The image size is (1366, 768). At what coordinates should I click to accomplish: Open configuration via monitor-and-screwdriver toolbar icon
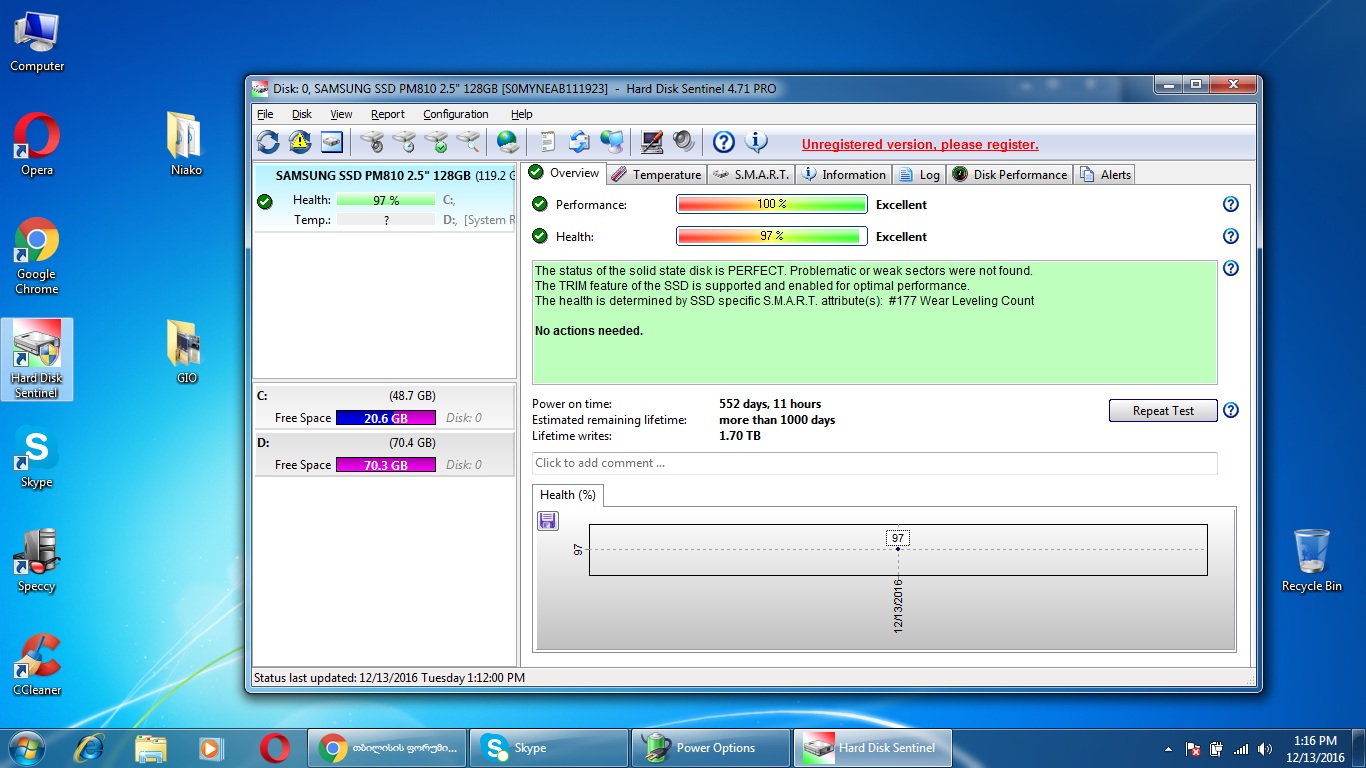pos(652,142)
